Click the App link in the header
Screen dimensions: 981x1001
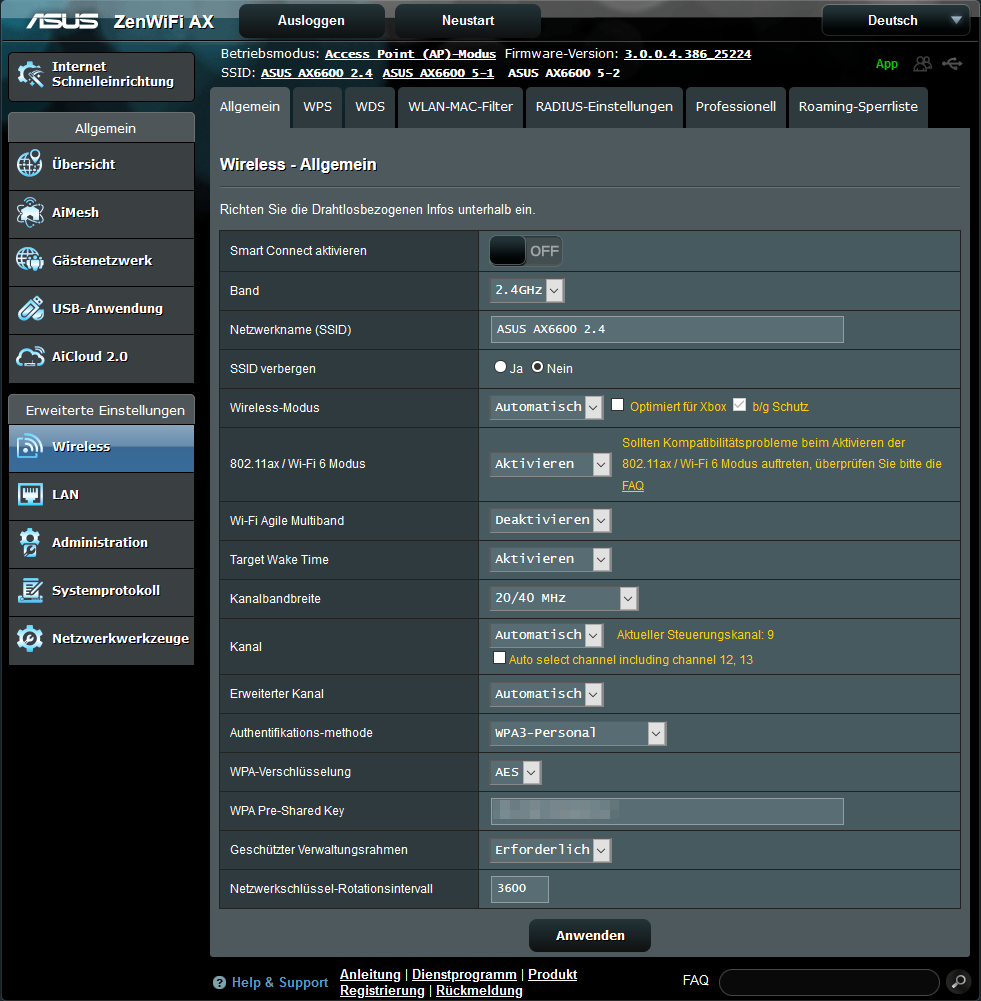(x=887, y=64)
